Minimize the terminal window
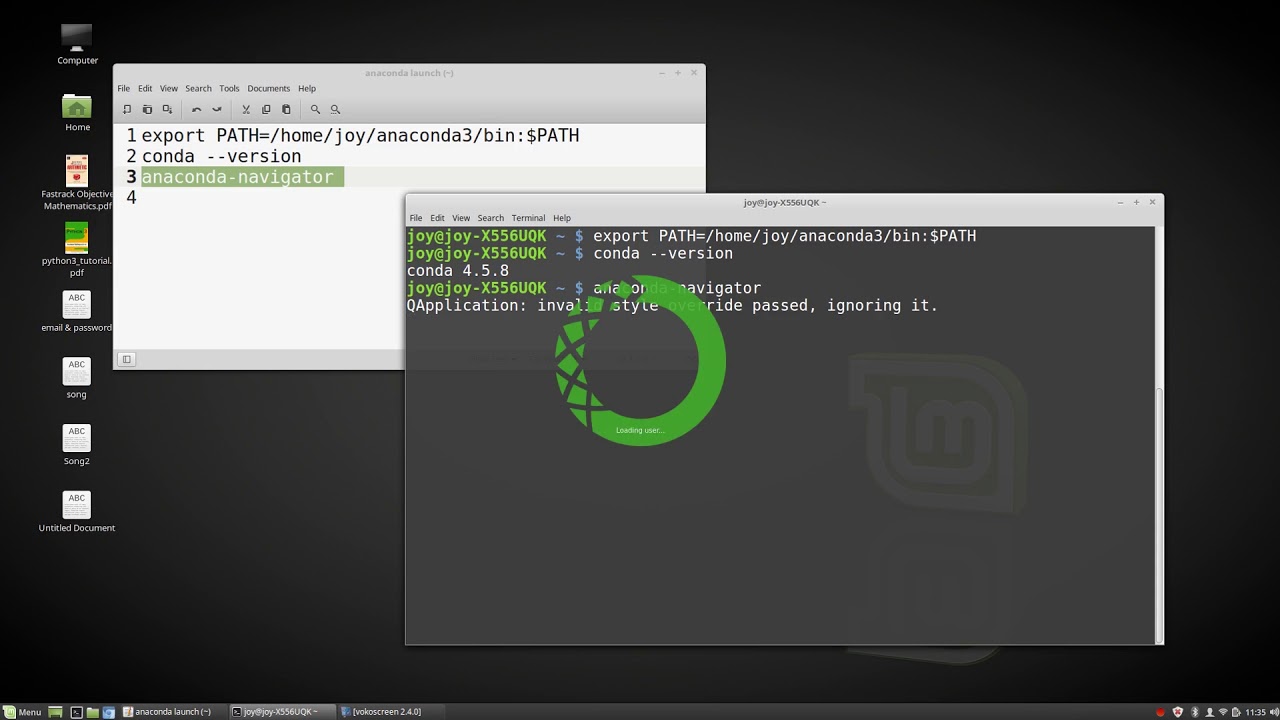Viewport: 1280px width, 720px height. [1120, 202]
